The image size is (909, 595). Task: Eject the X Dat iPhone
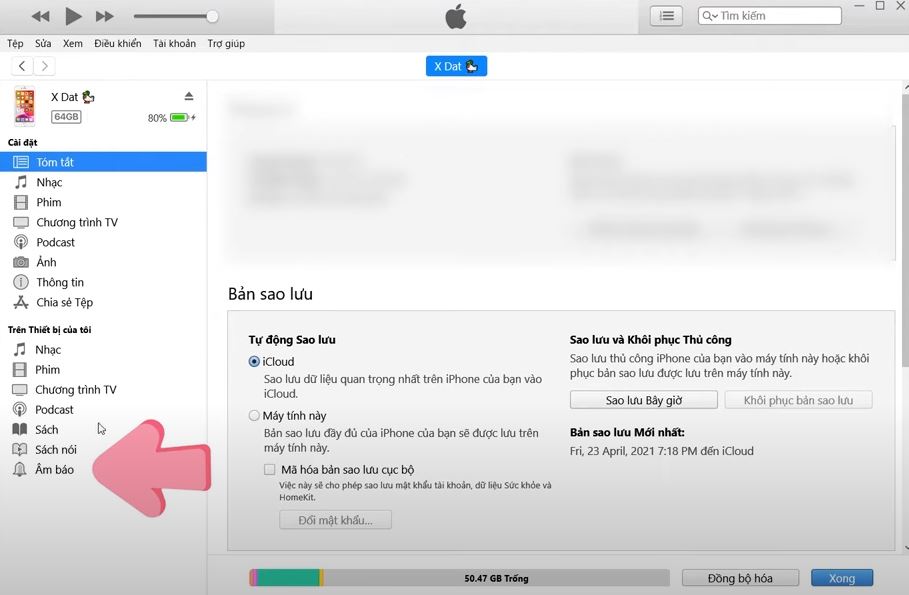pos(189,96)
